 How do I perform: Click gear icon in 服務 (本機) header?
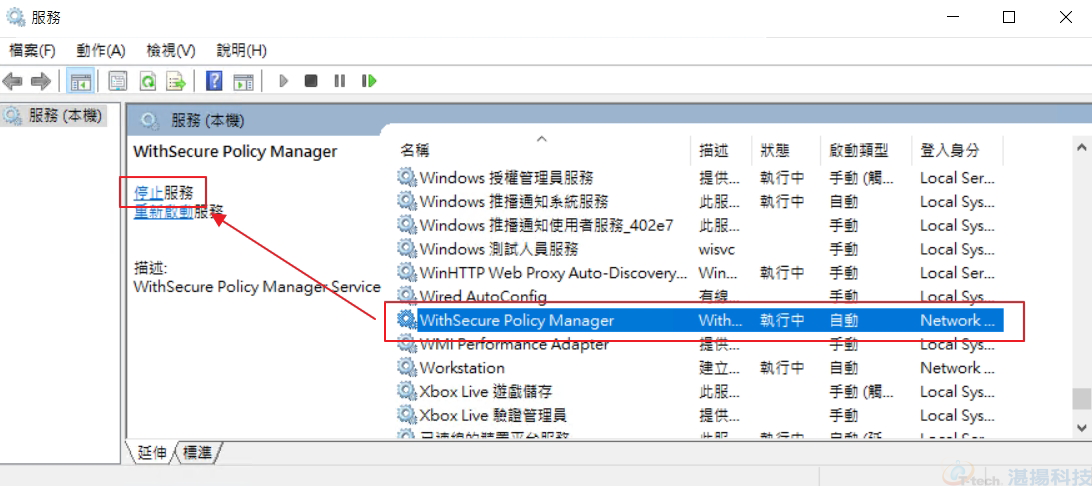pos(148,121)
